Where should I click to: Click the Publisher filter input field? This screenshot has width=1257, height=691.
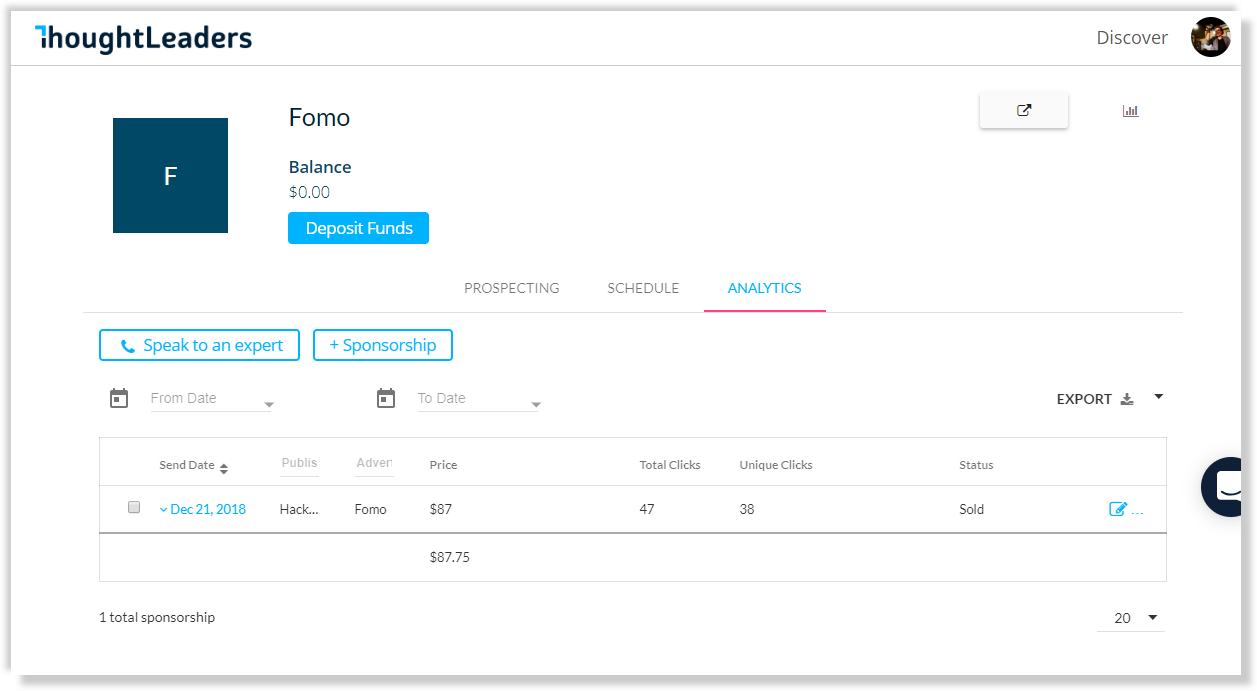[x=299, y=464]
